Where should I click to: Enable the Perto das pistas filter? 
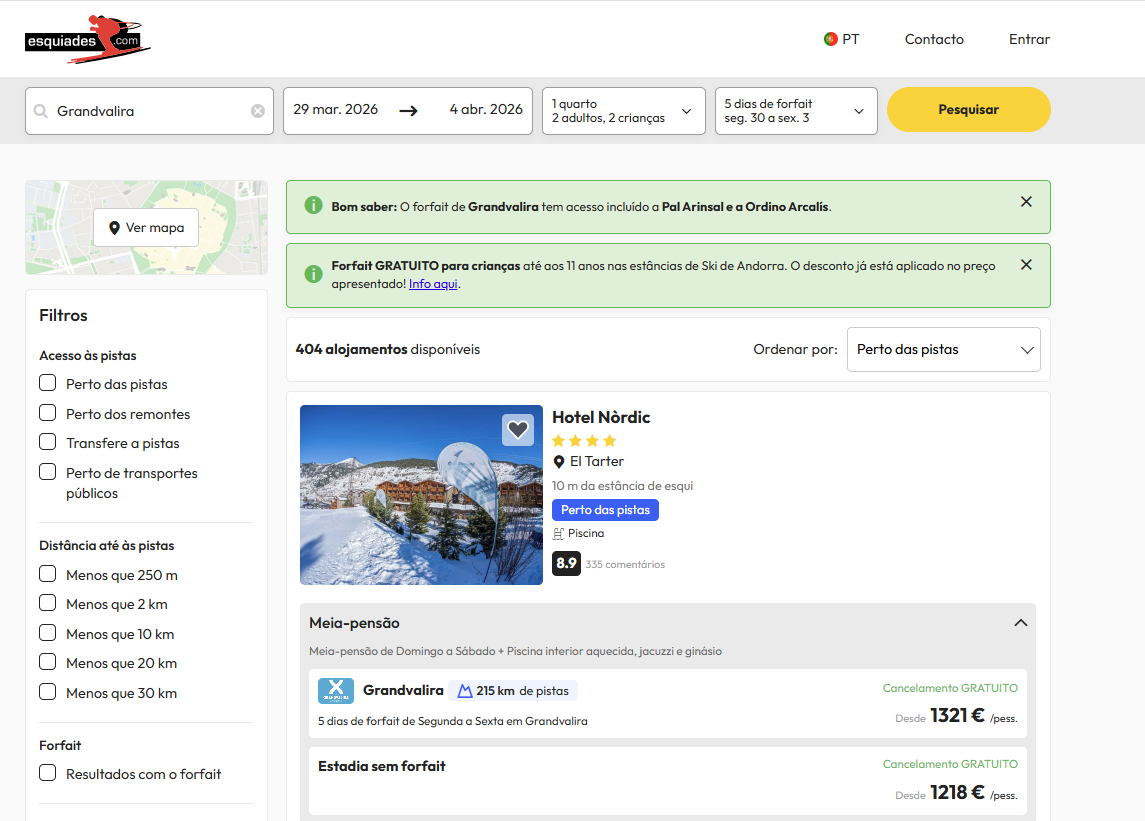click(47, 383)
